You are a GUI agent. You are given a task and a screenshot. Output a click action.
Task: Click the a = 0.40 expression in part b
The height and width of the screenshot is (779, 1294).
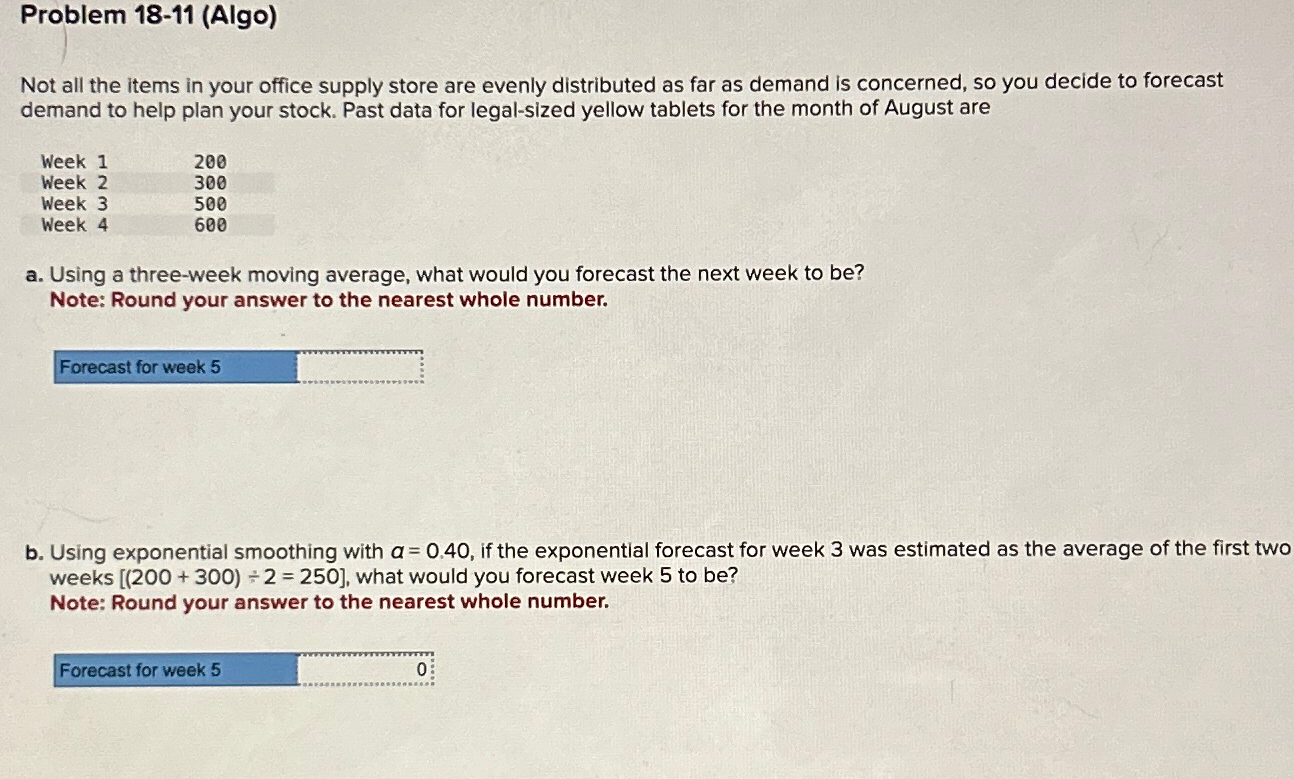(x=428, y=550)
